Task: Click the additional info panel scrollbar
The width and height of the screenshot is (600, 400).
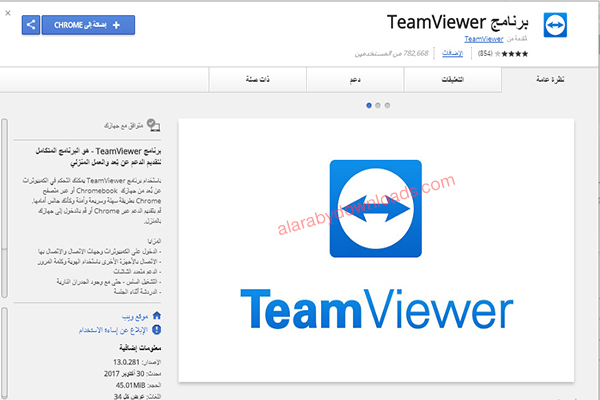Action: click(x=5, y=353)
